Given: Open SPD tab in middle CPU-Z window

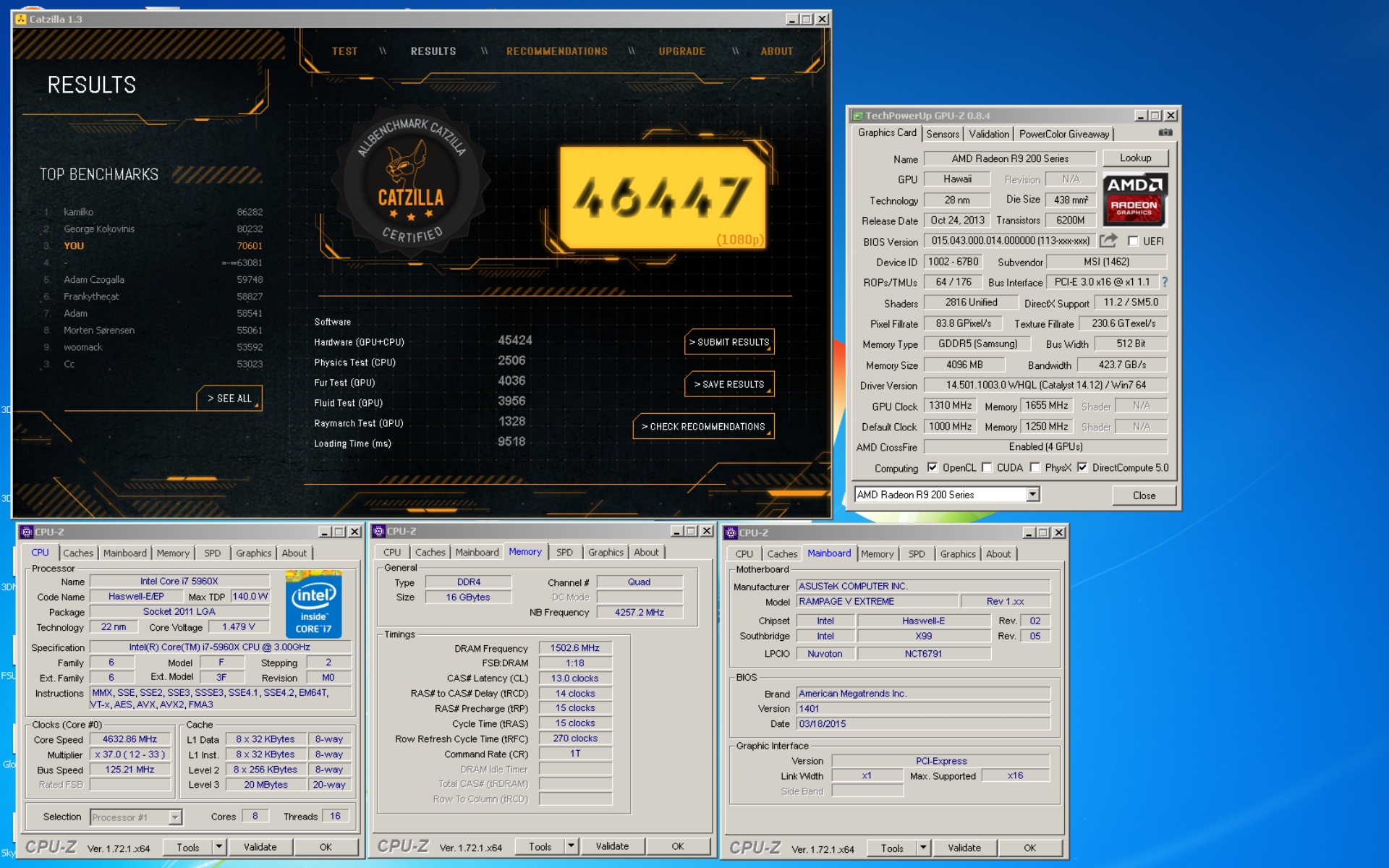Looking at the screenshot, I should (564, 552).
